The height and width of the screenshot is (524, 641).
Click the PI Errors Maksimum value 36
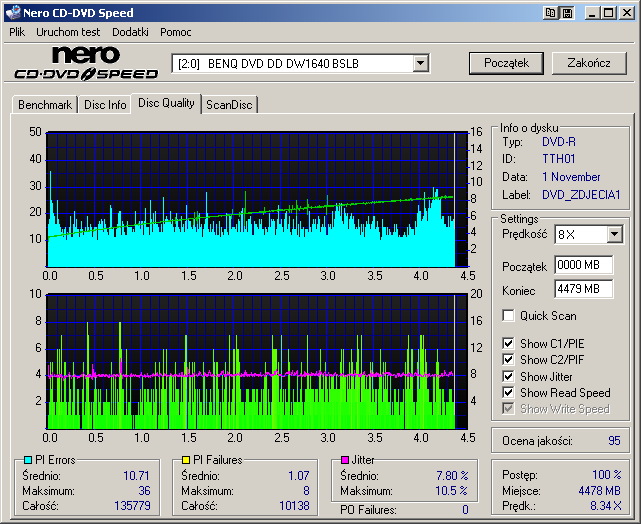tap(144, 490)
